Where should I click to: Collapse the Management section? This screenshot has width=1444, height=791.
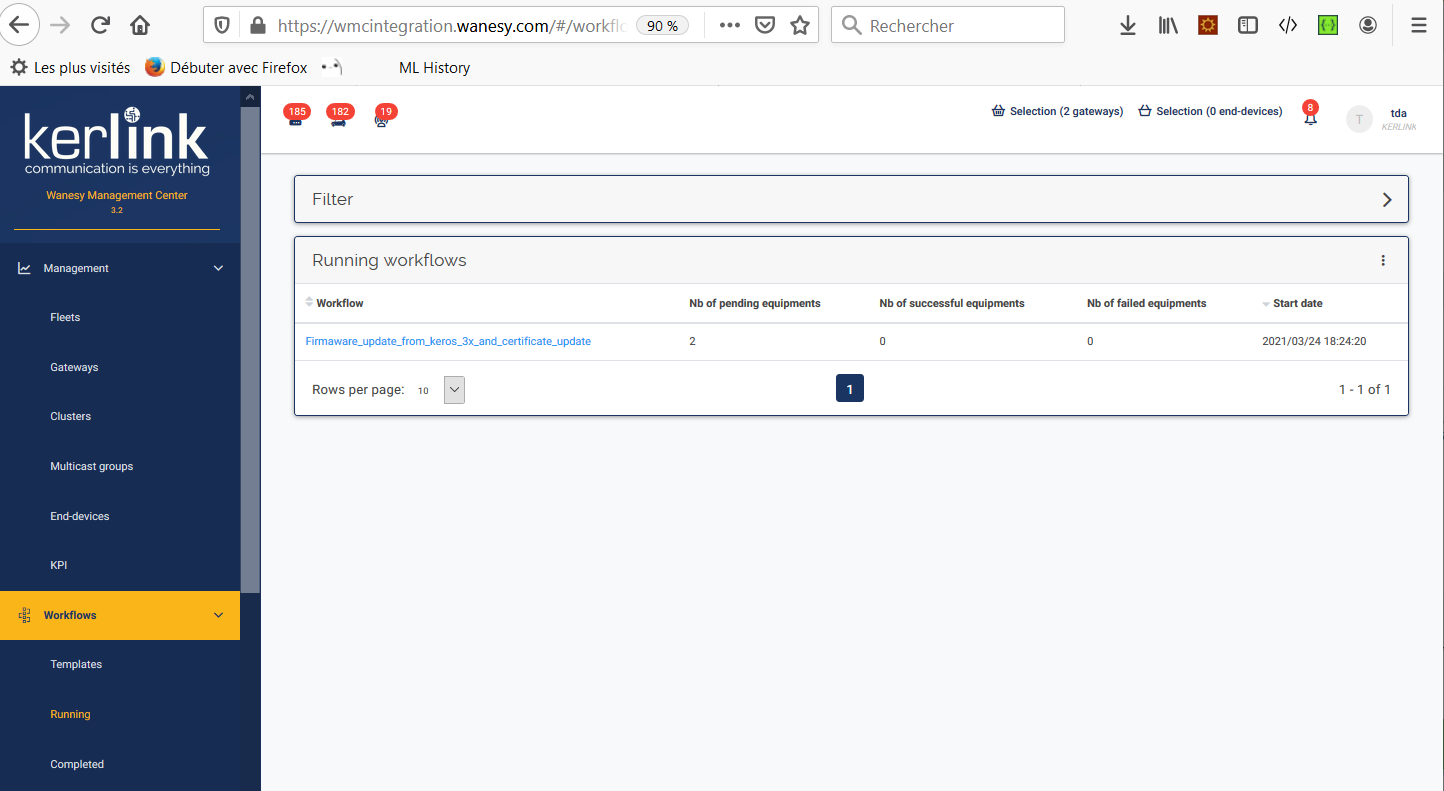(x=218, y=267)
